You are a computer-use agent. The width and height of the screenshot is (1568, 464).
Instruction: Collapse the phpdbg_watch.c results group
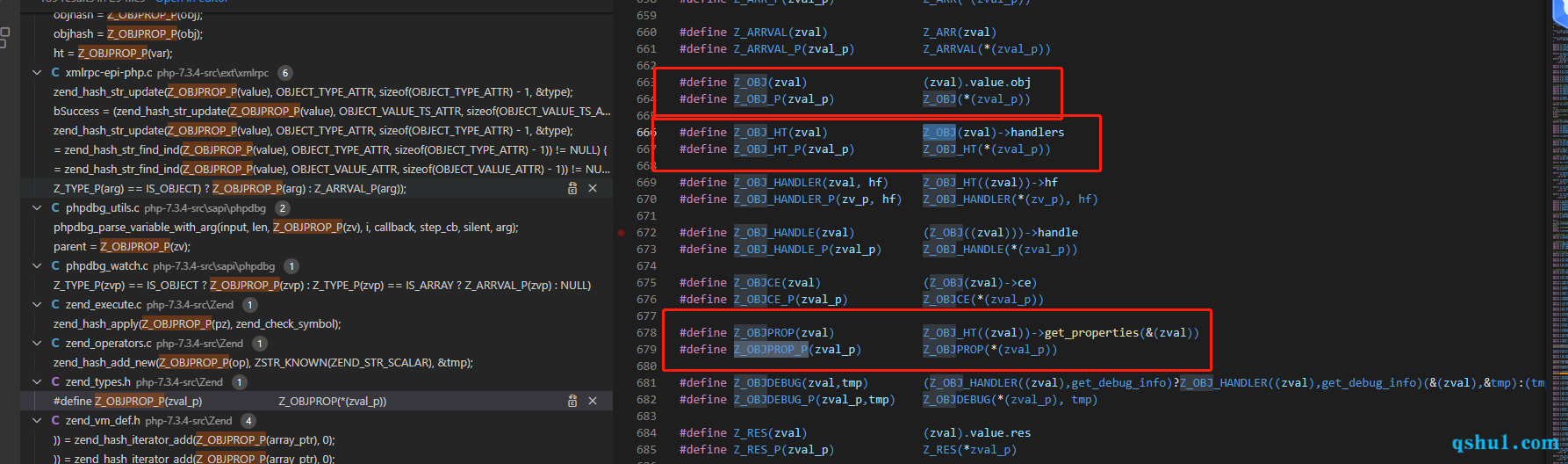point(37,266)
